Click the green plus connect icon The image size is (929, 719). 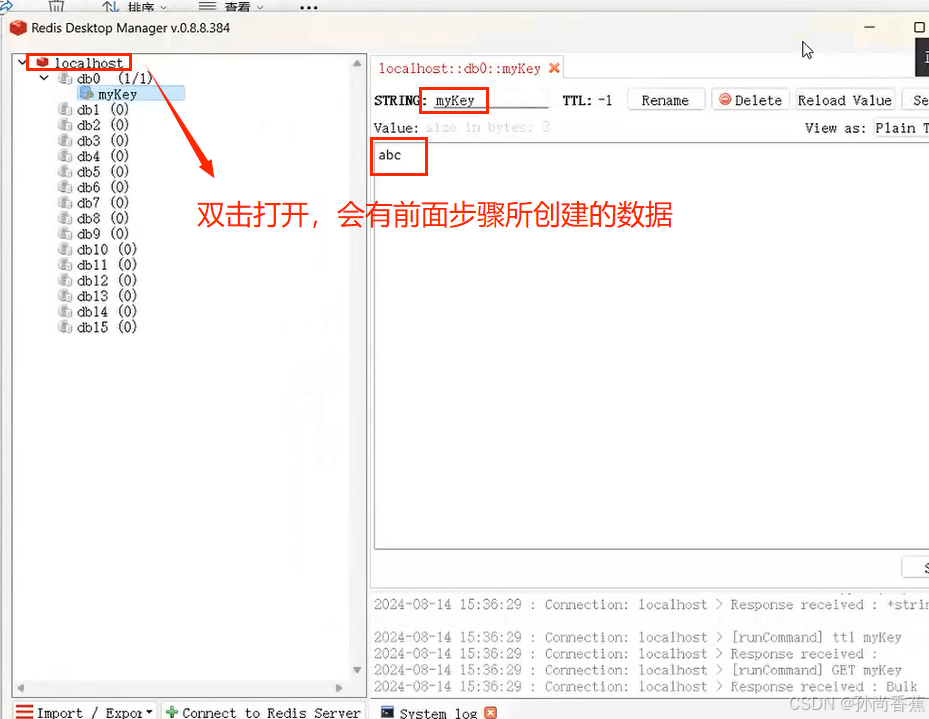[x=172, y=712]
